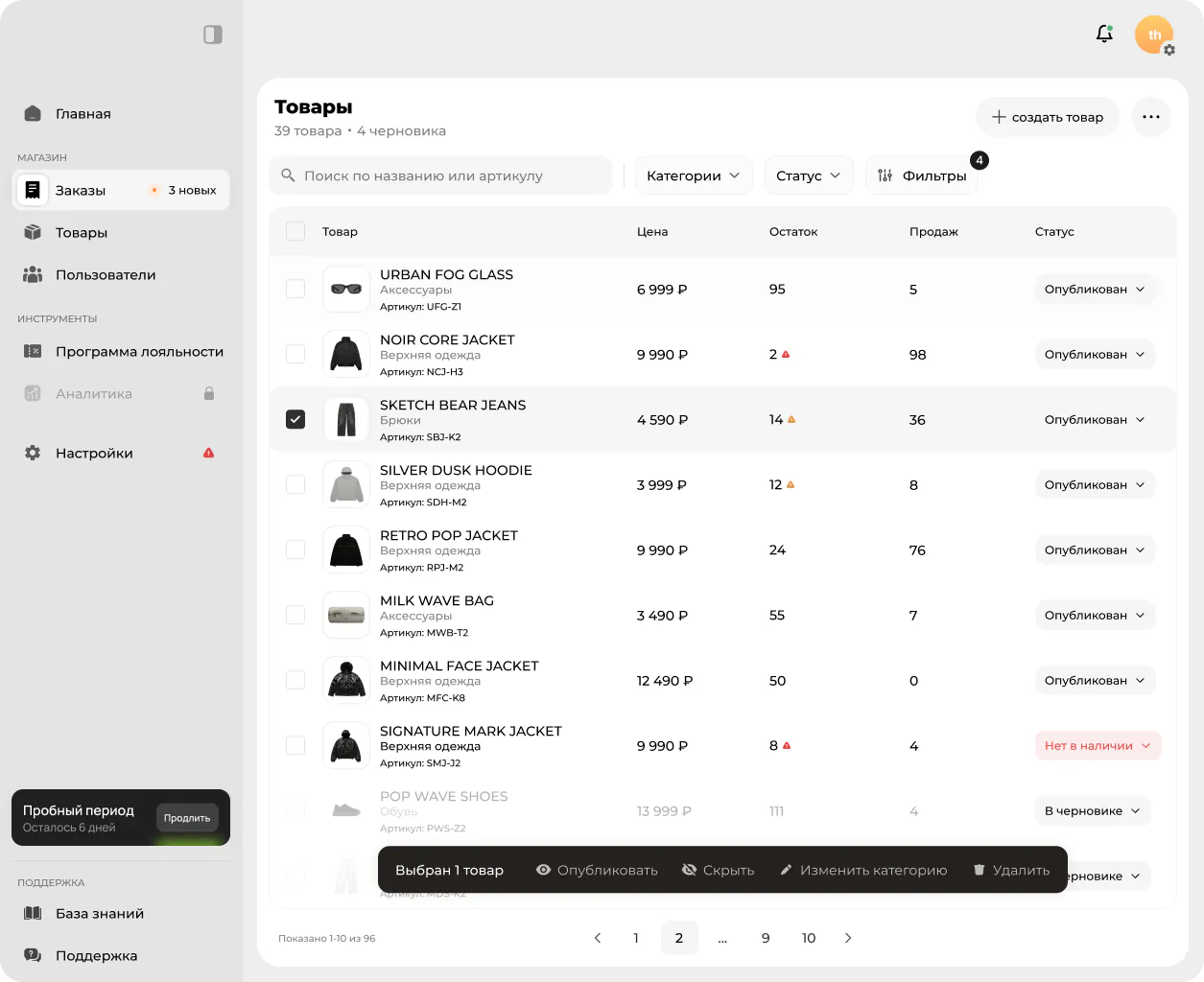Viewport: 1204px width, 982px height.
Task: Uncheck the SKETCH BEAR JEANS checkbox
Action: tap(295, 419)
